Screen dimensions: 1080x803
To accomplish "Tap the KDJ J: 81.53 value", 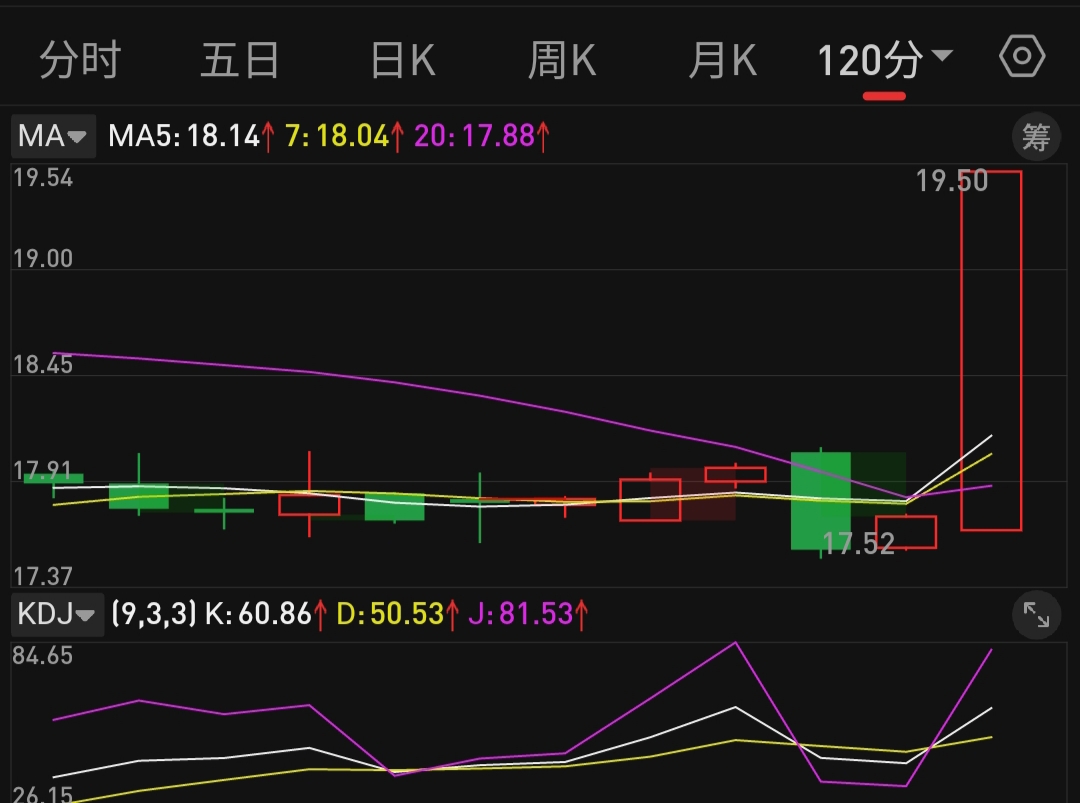I will point(528,614).
